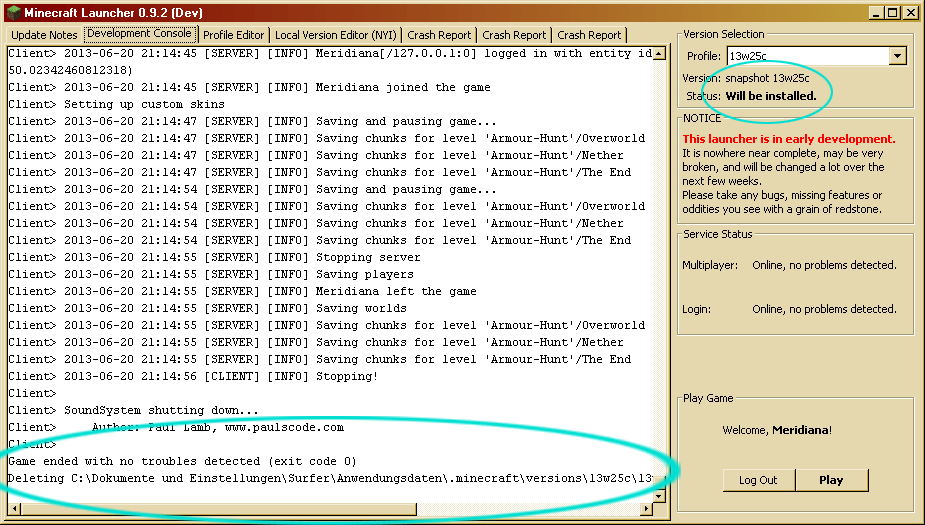The width and height of the screenshot is (925, 525).
Task: Maximize the Minecraft Launcher window
Action: coord(893,12)
